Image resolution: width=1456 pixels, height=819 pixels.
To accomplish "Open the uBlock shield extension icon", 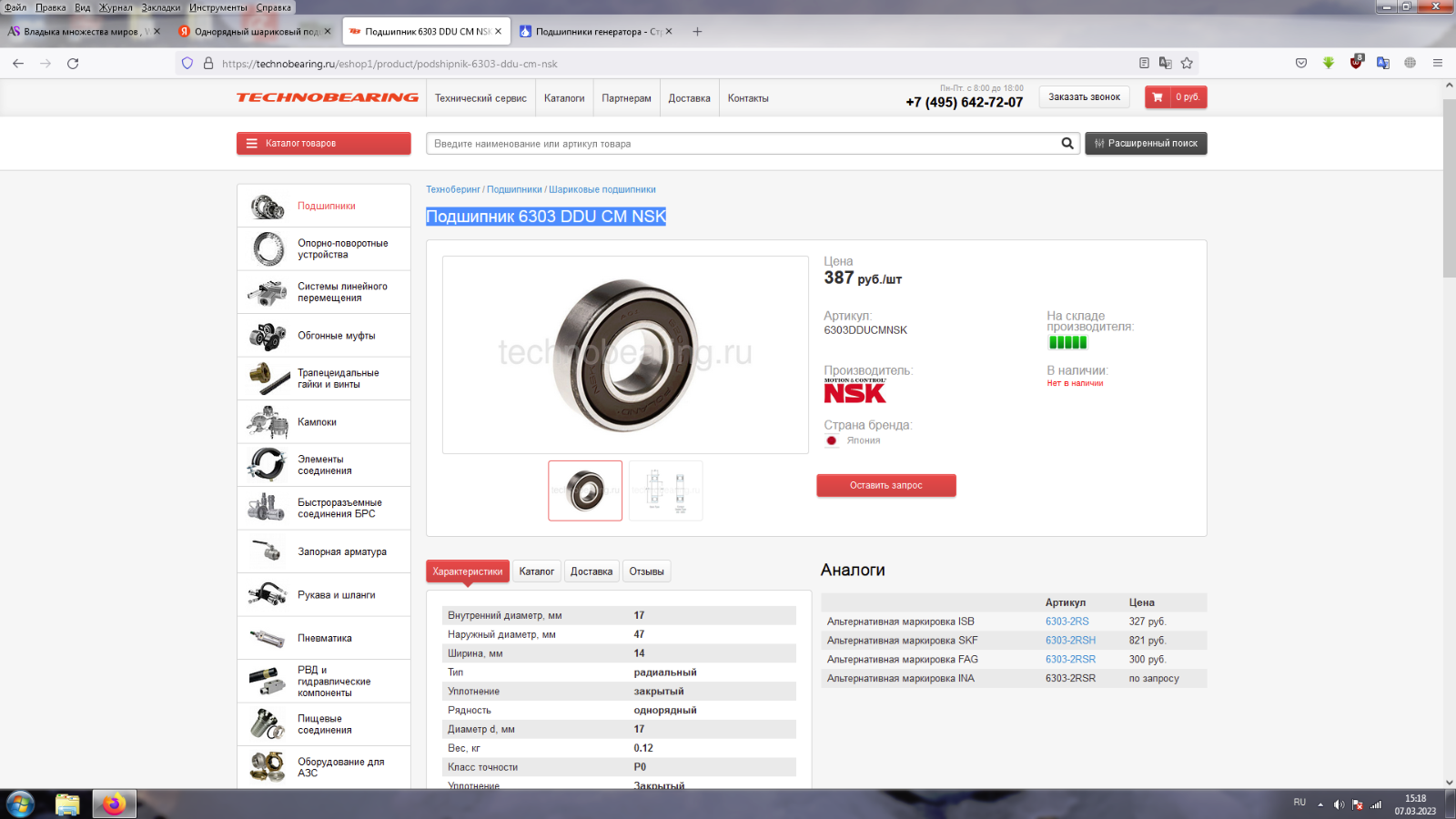I will [x=1356, y=63].
